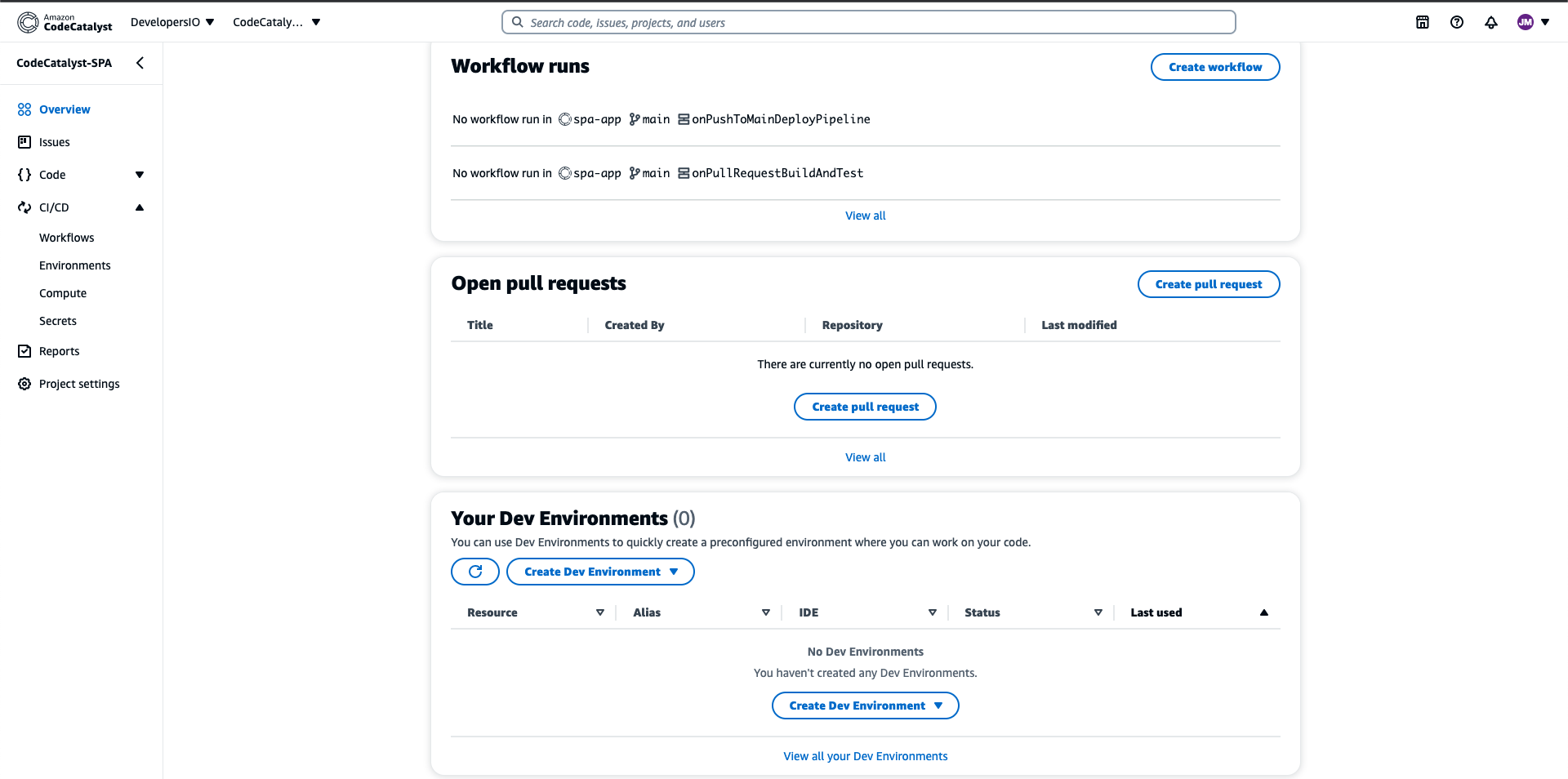Click the Overview grid icon

24,109
